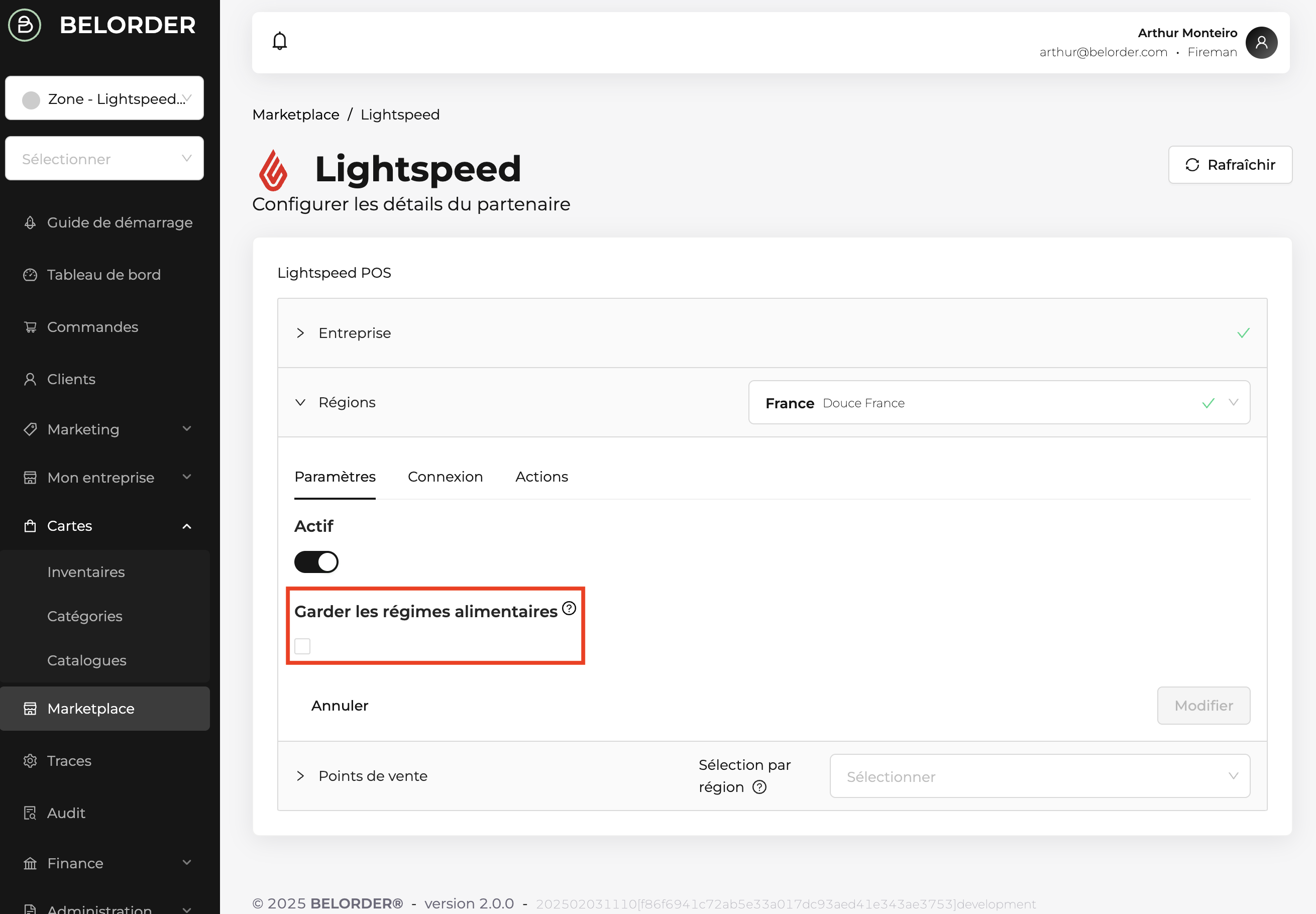The width and height of the screenshot is (1316, 914).
Task: Open the notifications bell
Action: click(x=279, y=41)
